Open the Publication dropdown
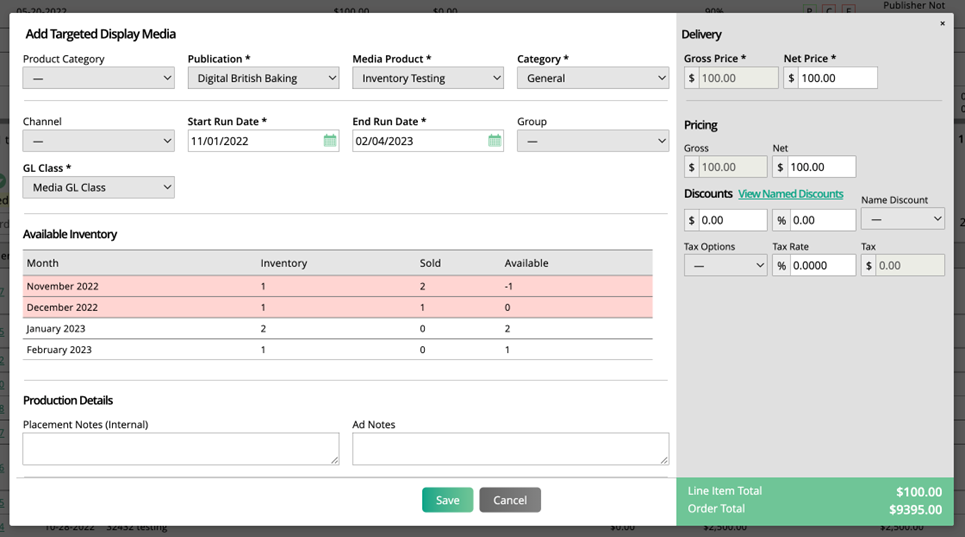This screenshot has width=965, height=537. pos(263,78)
